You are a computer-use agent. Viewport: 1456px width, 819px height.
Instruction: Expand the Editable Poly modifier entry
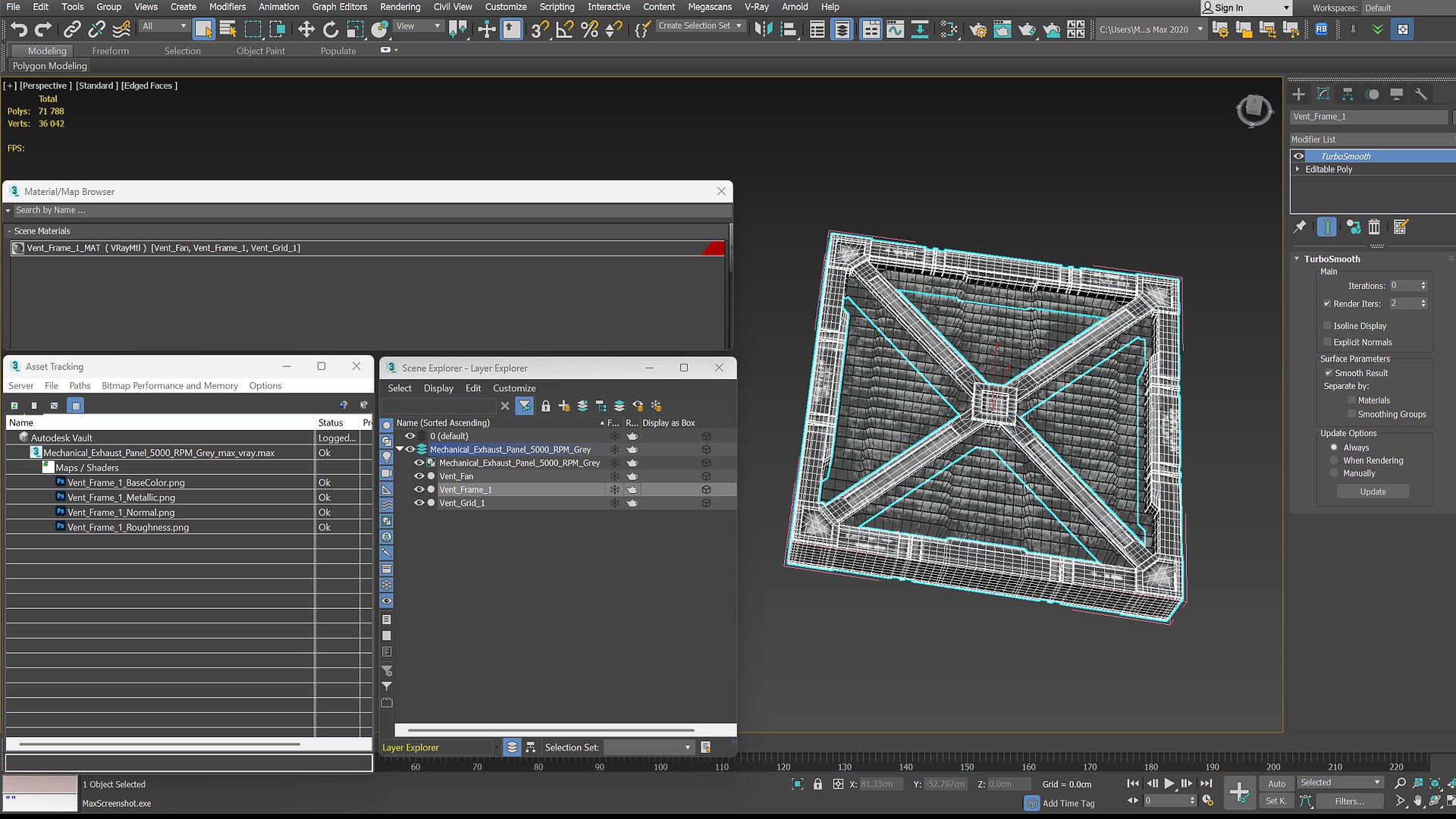coord(1298,169)
